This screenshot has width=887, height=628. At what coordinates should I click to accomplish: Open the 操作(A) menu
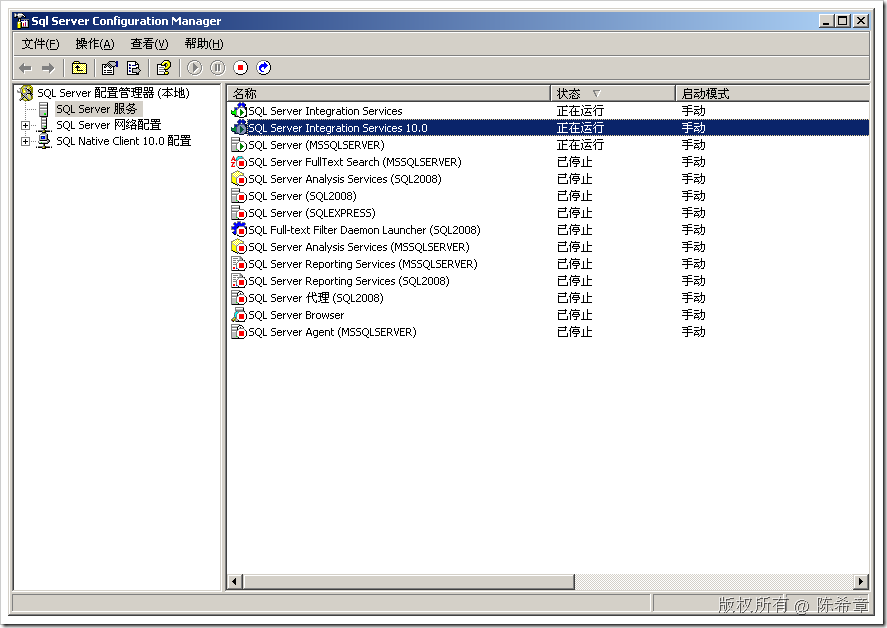[x=94, y=44]
